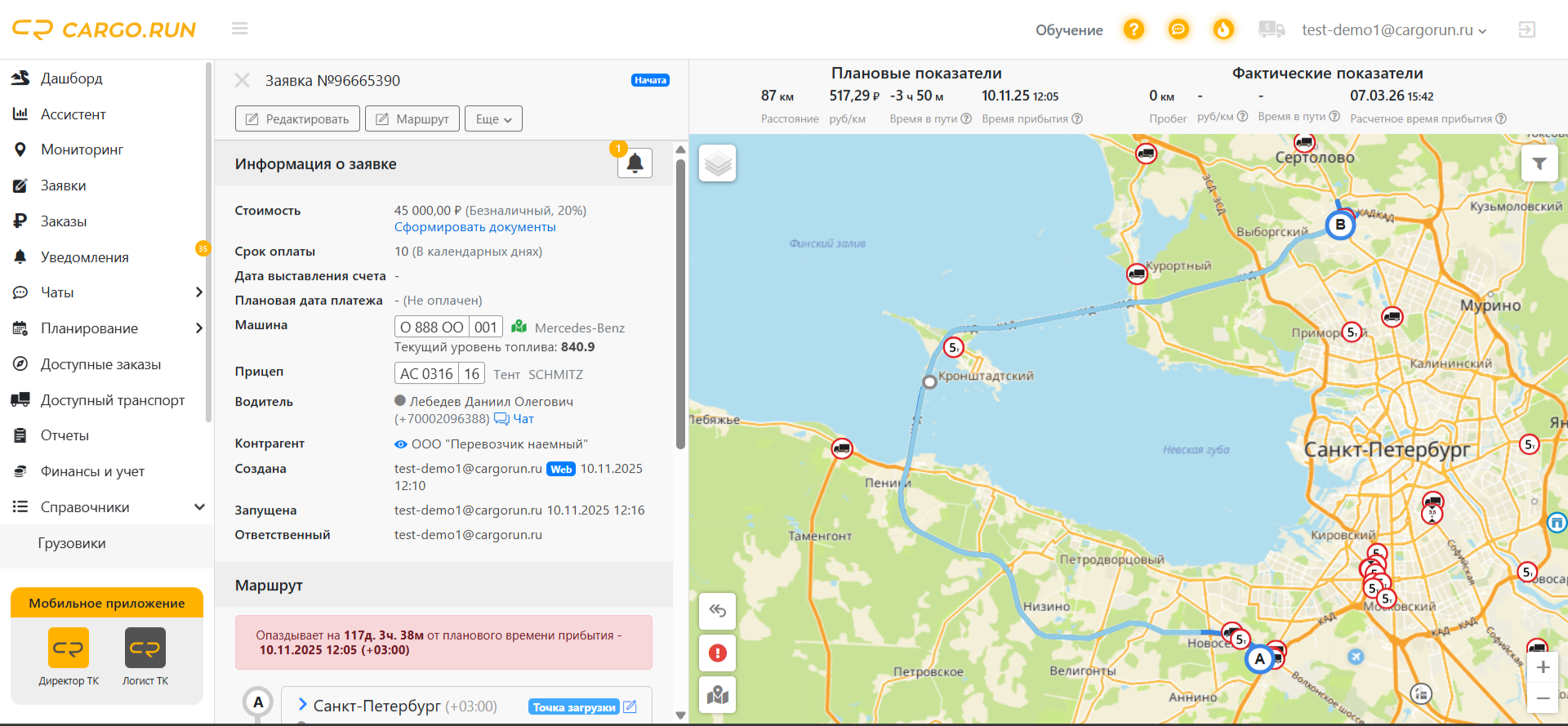Click the map back arrows button
Screen dimensions: 1568x726
click(x=718, y=611)
